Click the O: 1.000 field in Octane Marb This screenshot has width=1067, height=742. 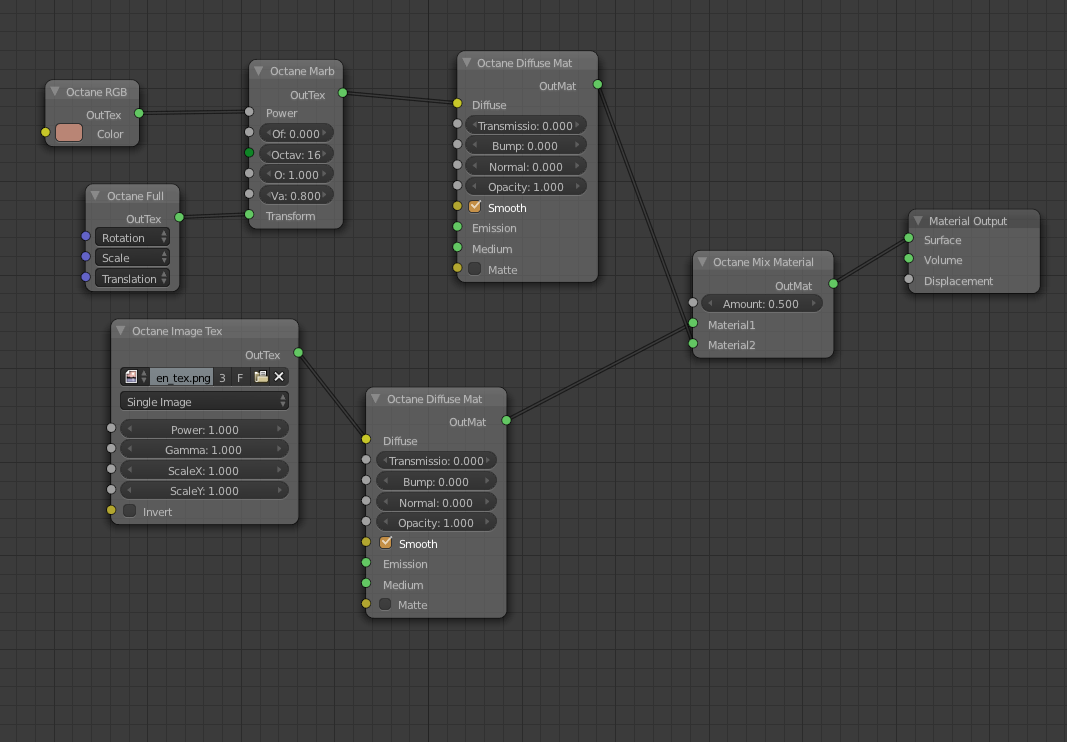click(x=296, y=174)
